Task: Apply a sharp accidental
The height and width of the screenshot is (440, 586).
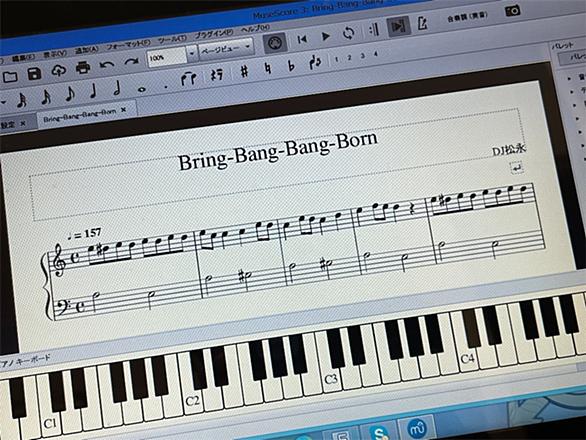Action: (x=244, y=71)
